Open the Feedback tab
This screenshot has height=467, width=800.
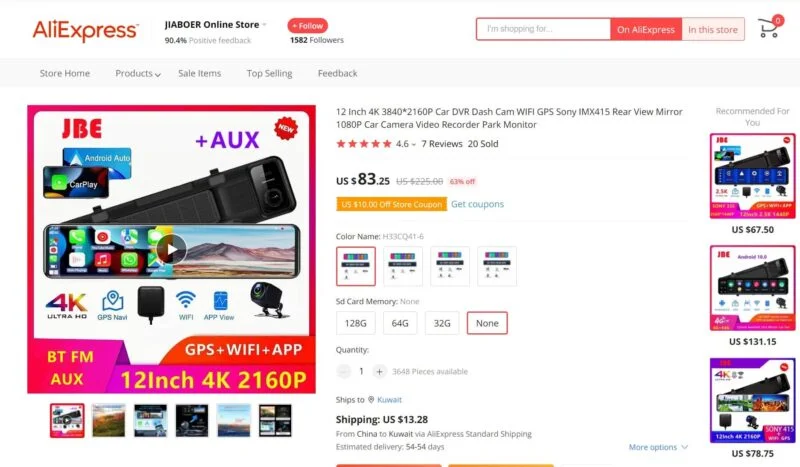(337, 73)
